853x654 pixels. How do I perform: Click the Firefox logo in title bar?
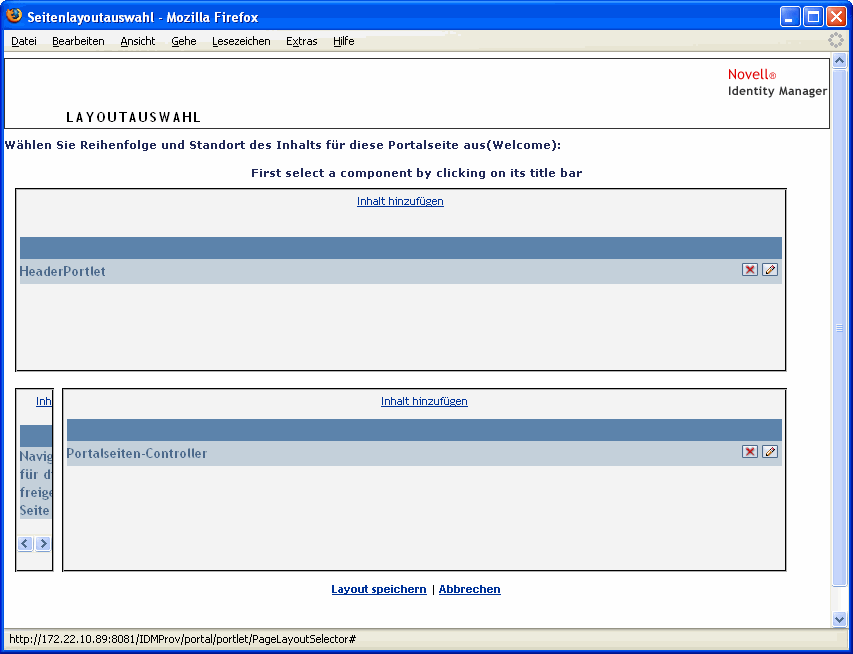point(14,16)
